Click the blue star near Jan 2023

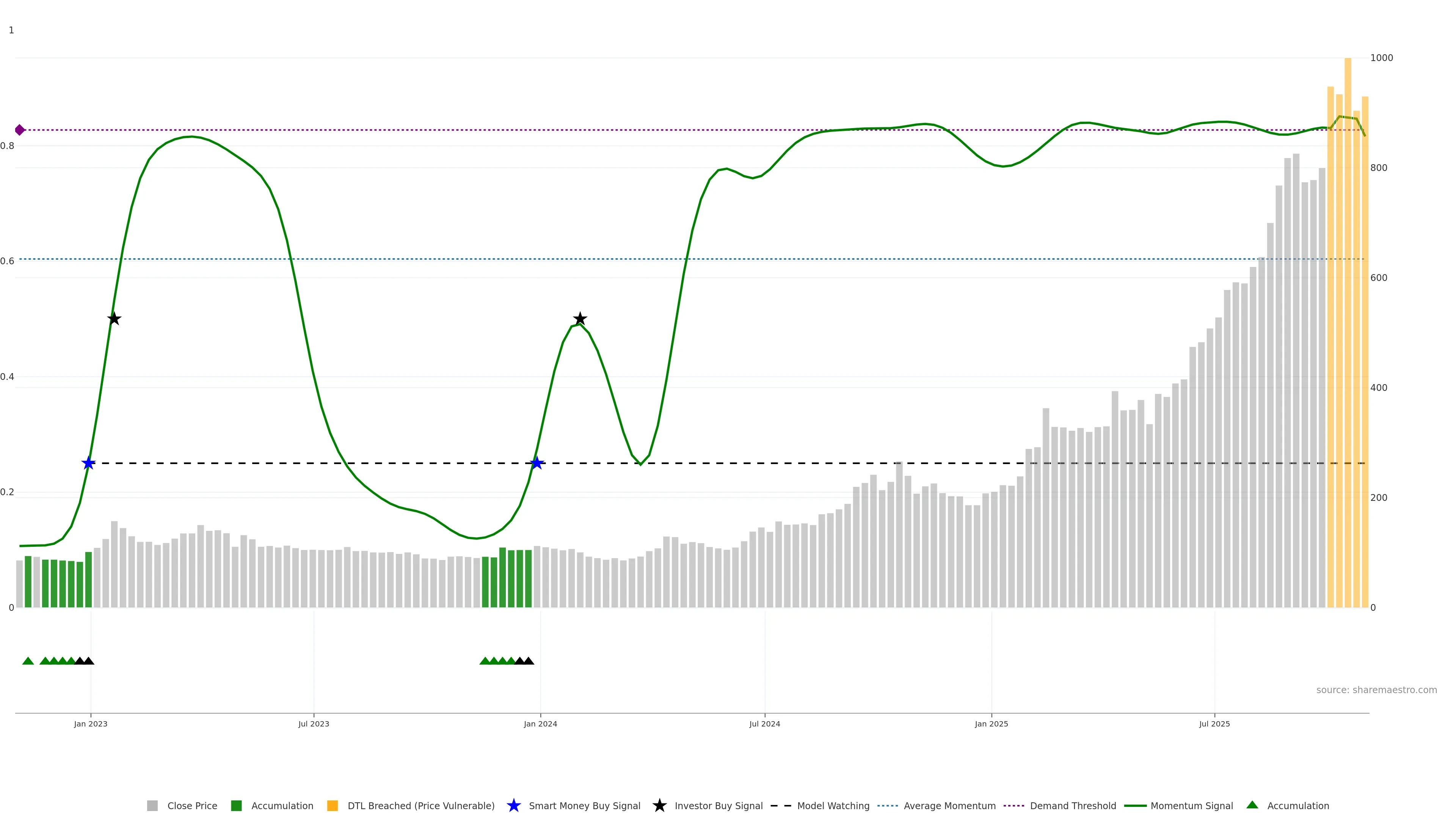pyautogui.click(x=88, y=463)
